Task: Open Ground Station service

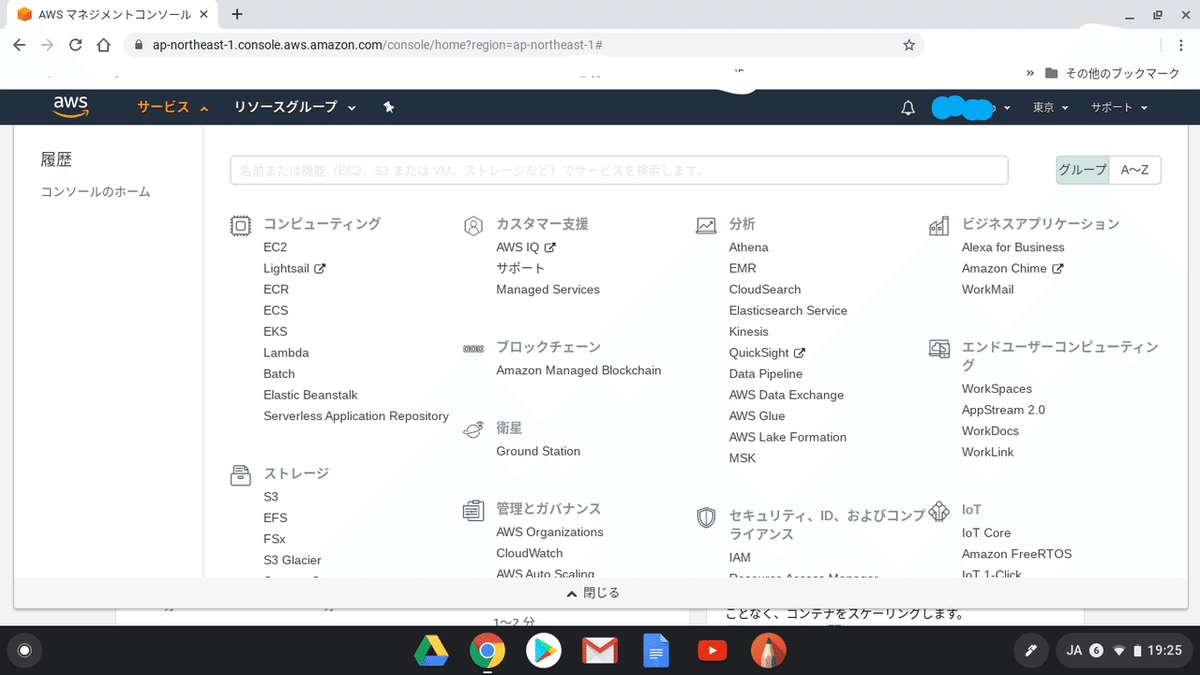Action: [538, 451]
